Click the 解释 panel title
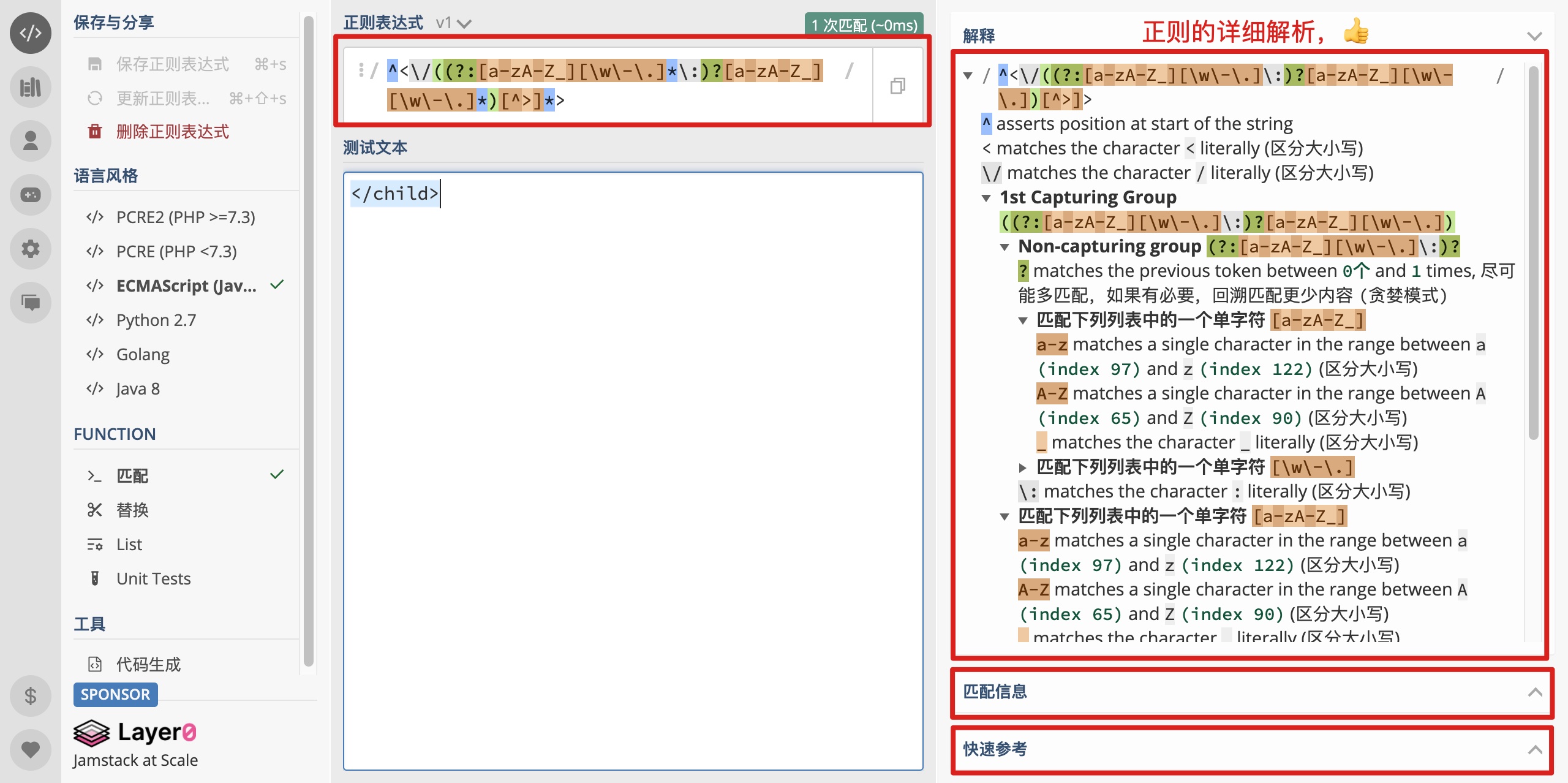The height and width of the screenshot is (783, 1568). (979, 36)
